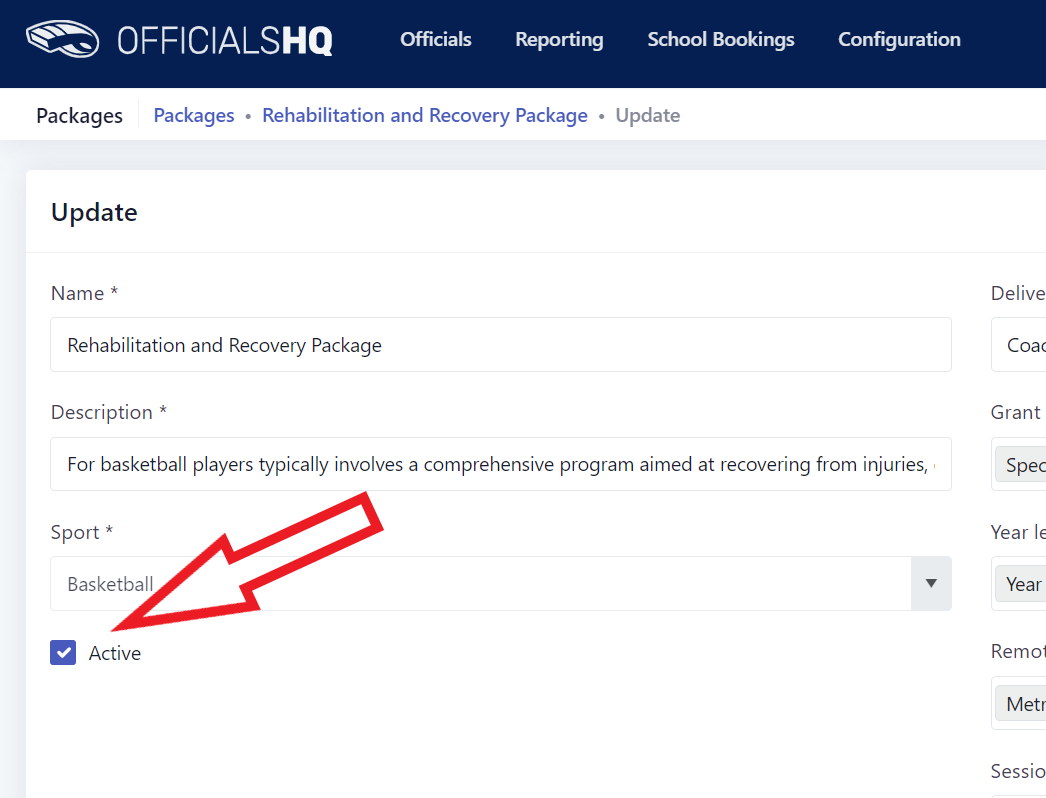Click the Packages page title
Image resolution: width=1046 pixels, height=798 pixels.
(x=79, y=115)
